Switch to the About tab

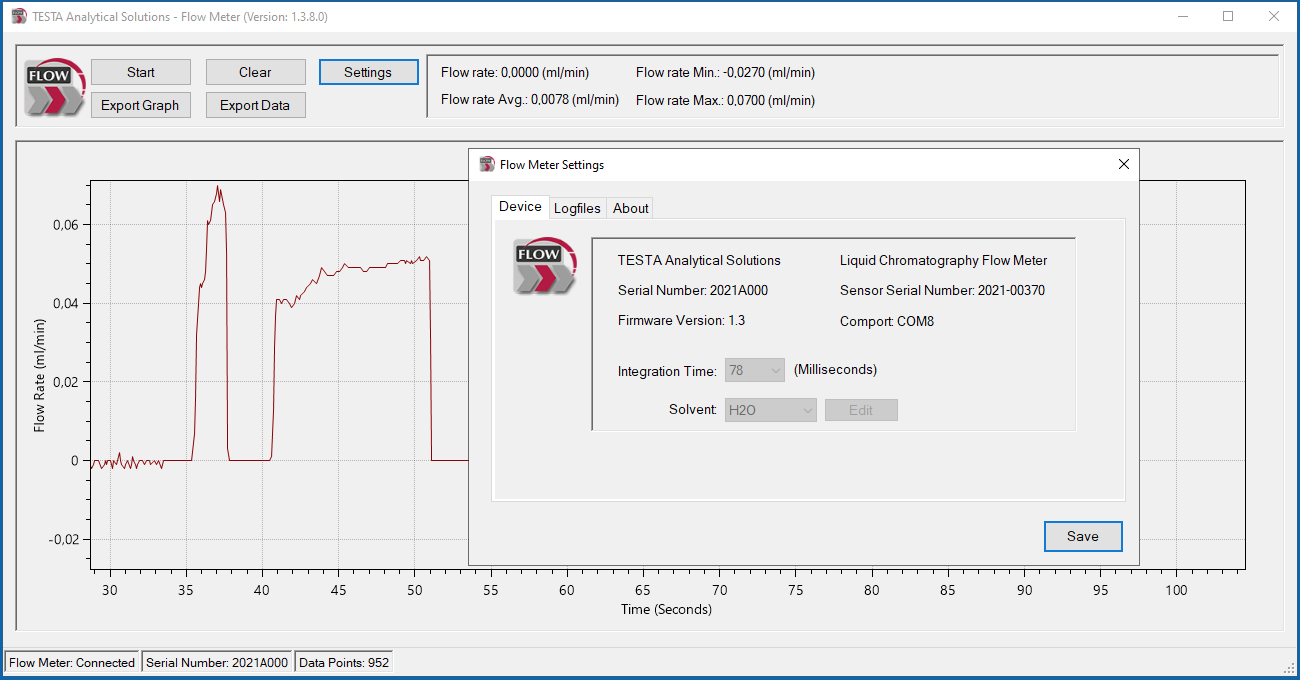click(630, 208)
